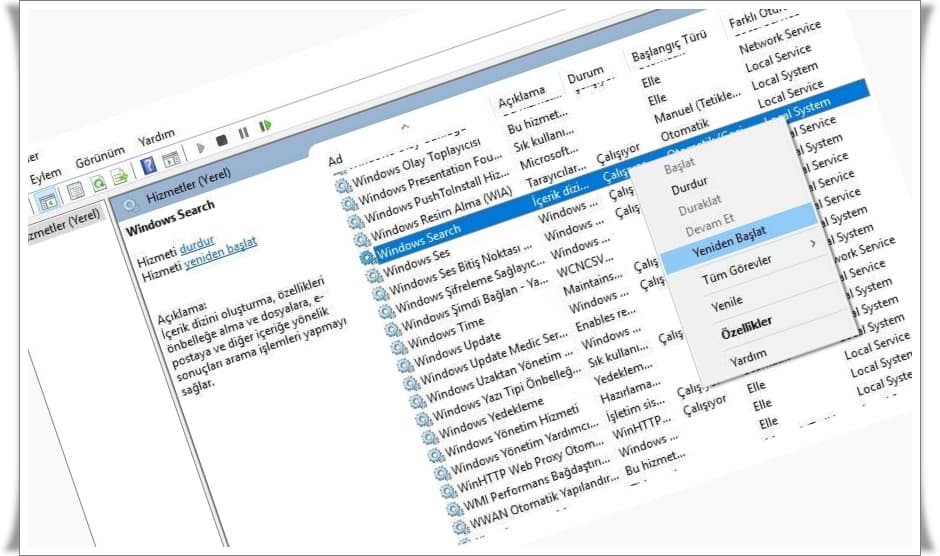Click the durdur link for Windows Search

coord(197,245)
